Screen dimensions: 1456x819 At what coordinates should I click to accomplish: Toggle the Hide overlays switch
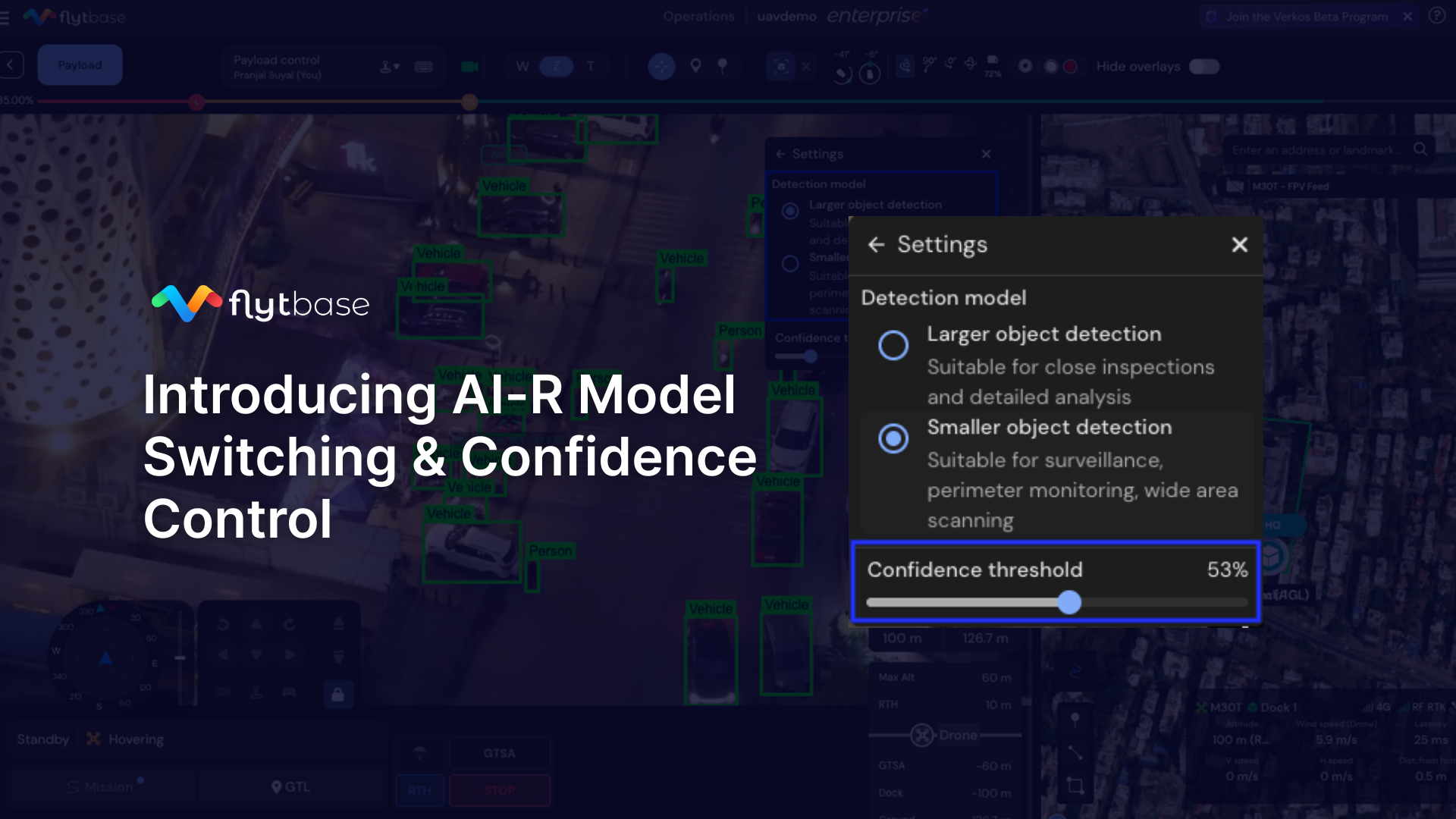pyautogui.click(x=1203, y=67)
